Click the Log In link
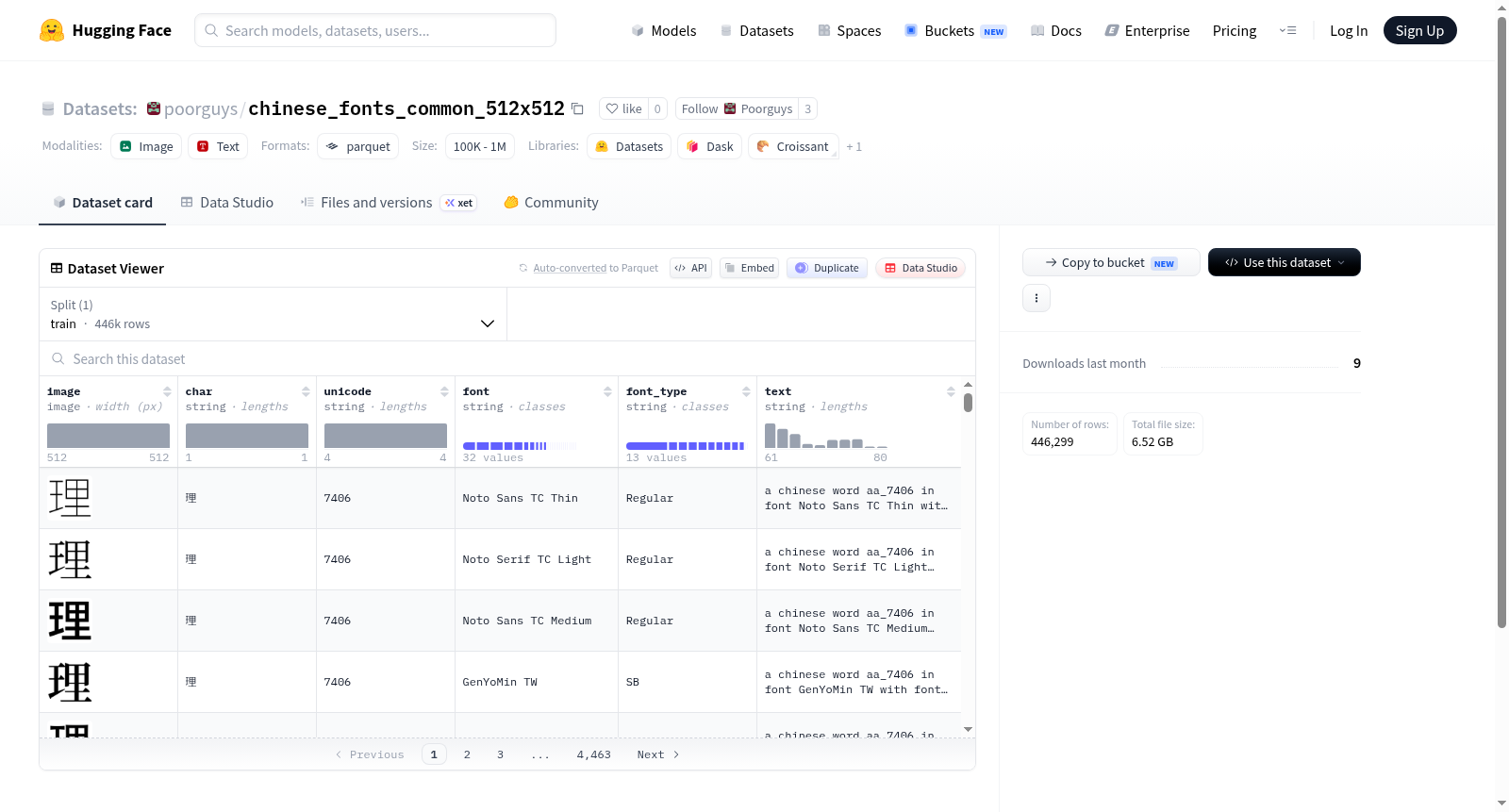 point(1349,31)
